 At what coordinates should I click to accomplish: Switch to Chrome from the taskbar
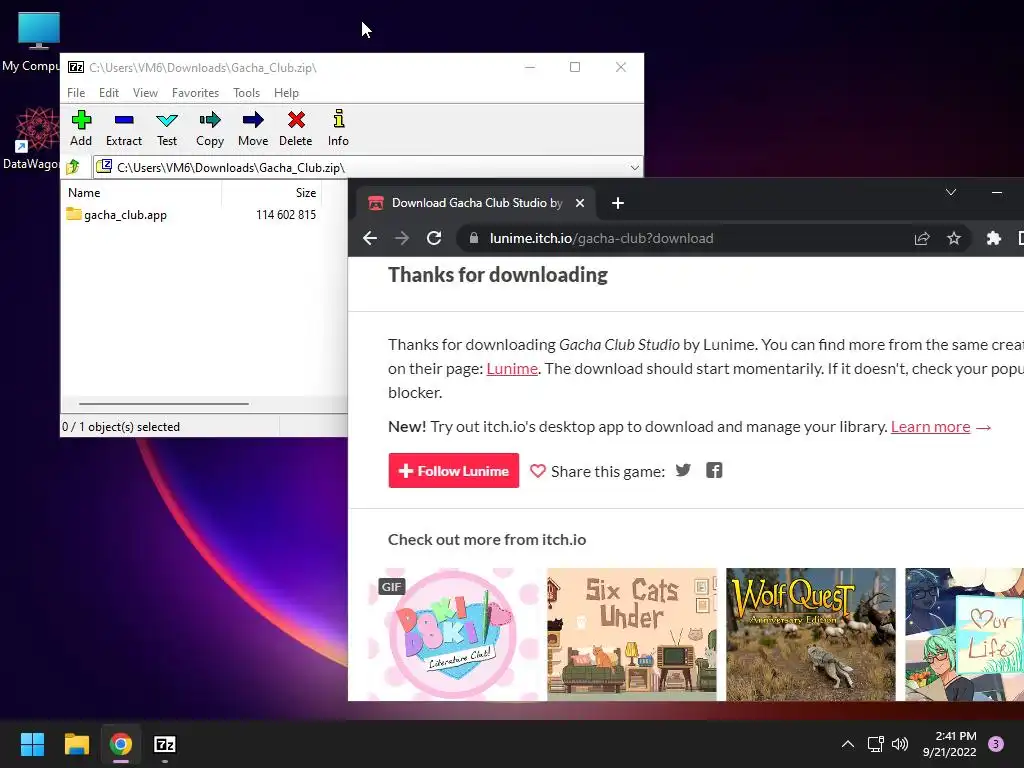(x=121, y=744)
